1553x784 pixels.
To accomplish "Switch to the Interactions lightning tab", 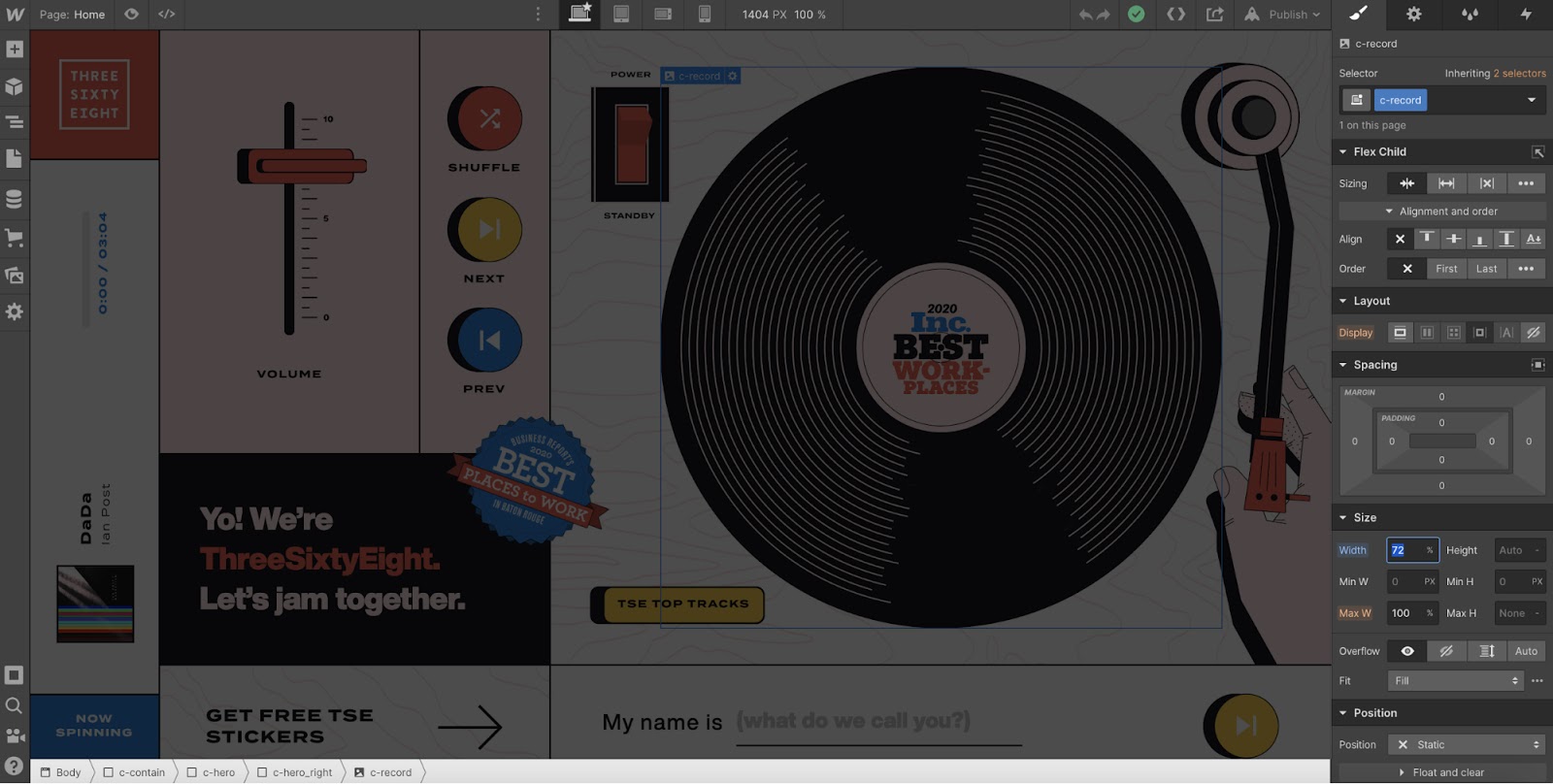I will [x=1525, y=14].
